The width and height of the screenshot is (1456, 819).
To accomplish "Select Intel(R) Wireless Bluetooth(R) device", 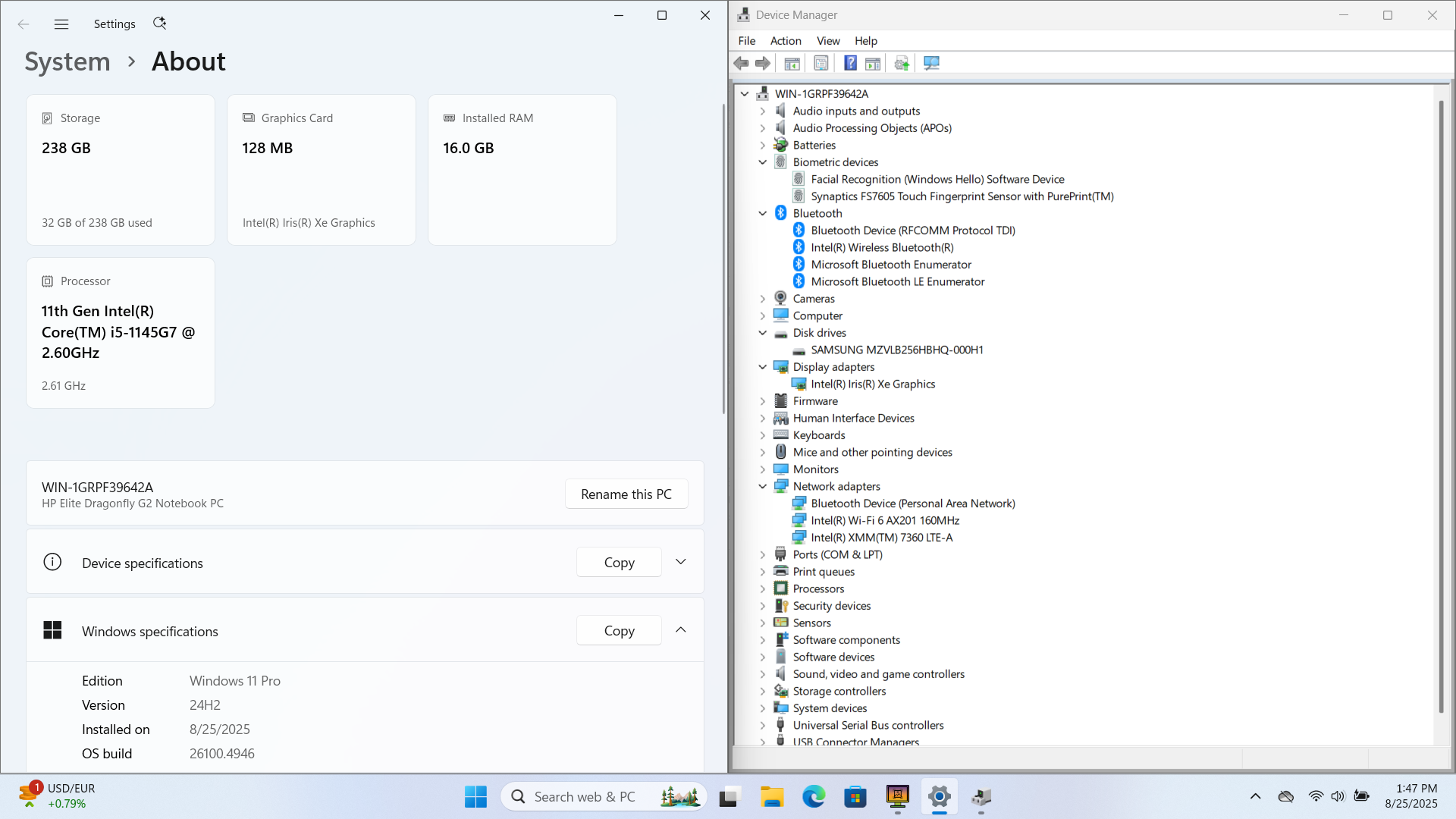I will click(x=882, y=248).
